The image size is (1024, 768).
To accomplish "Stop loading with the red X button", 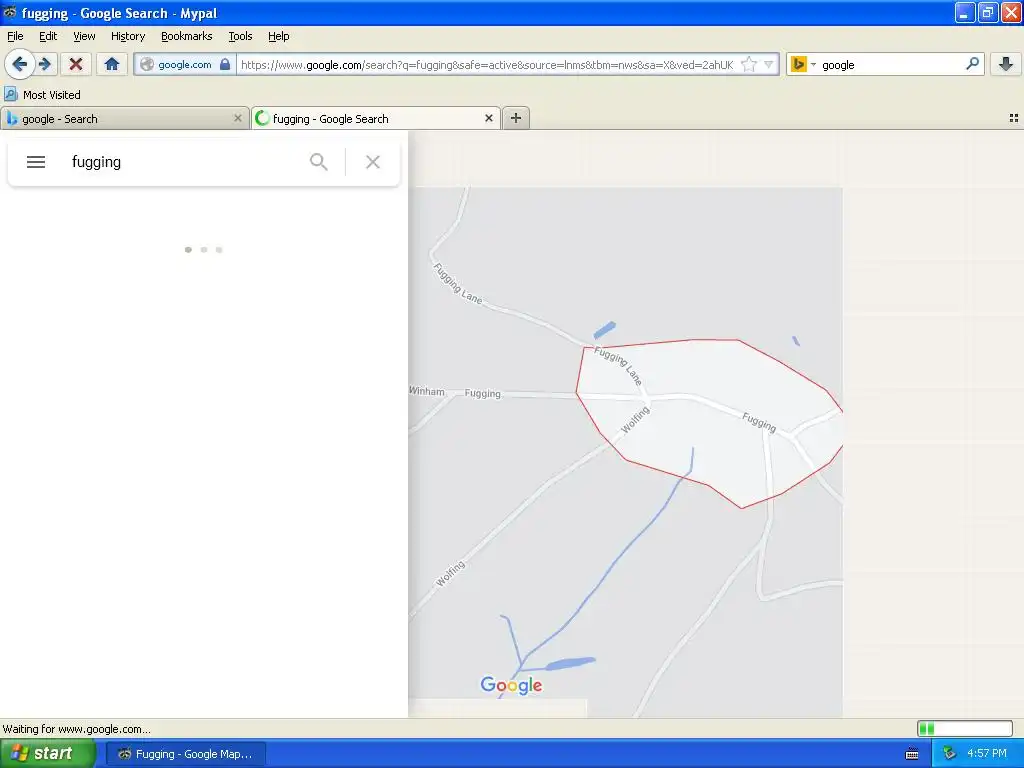I will [x=76, y=64].
